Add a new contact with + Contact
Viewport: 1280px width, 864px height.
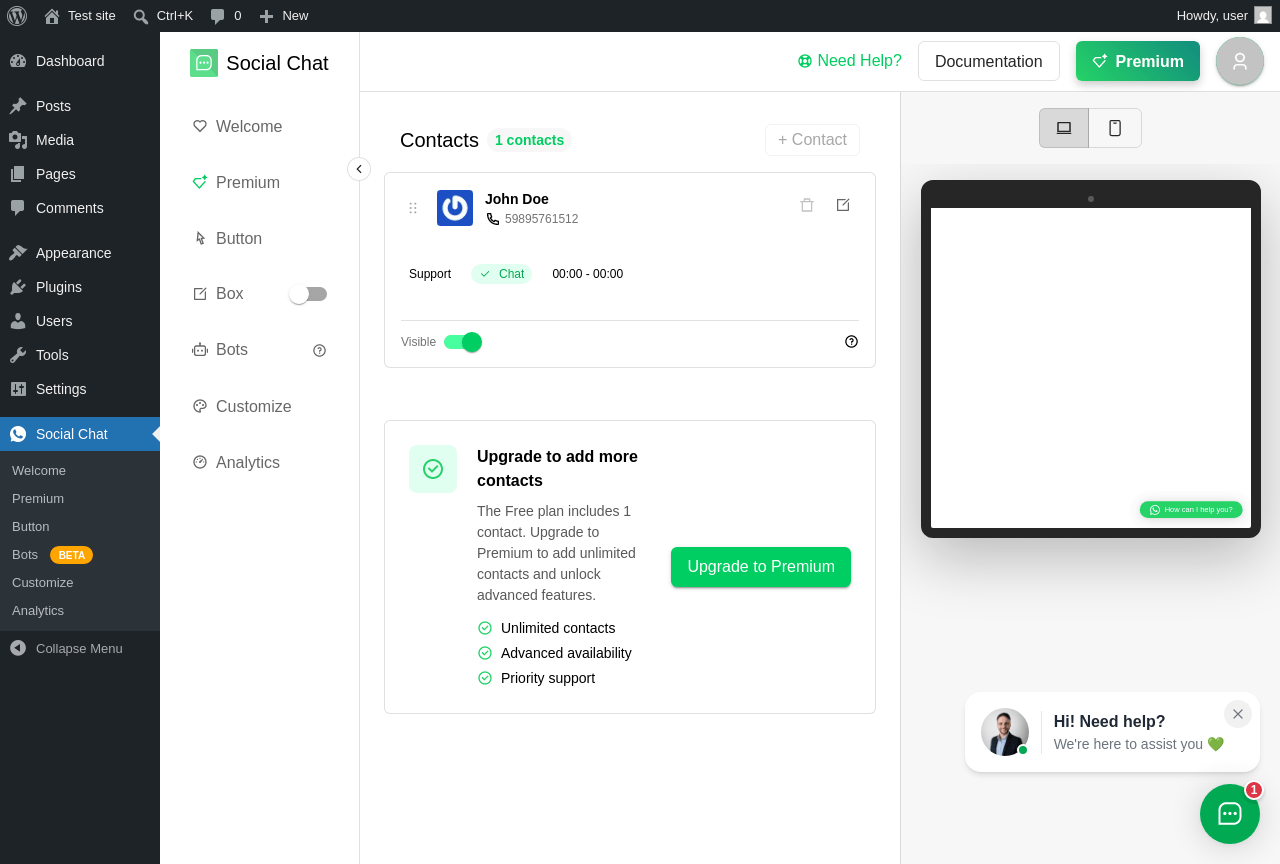tap(812, 140)
